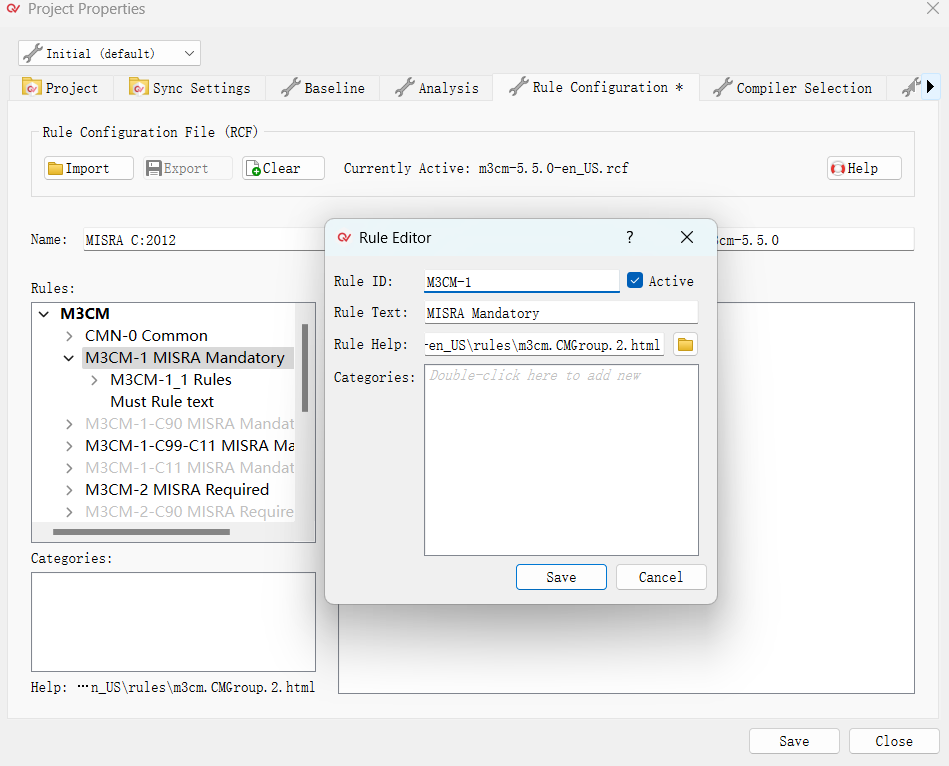The image size is (949, 766).
Task: Click Save in the Rule Editor
Action: pos(561,577)
